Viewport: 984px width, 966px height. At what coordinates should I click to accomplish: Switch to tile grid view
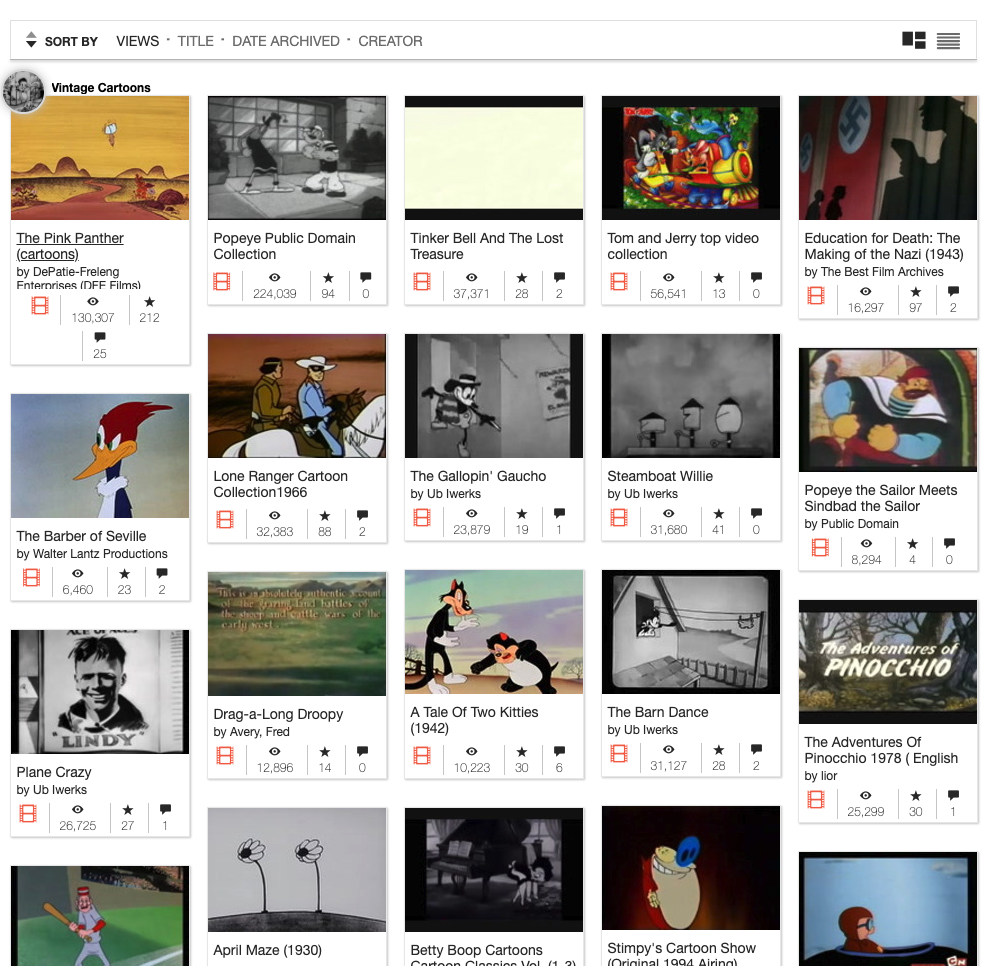913,40
